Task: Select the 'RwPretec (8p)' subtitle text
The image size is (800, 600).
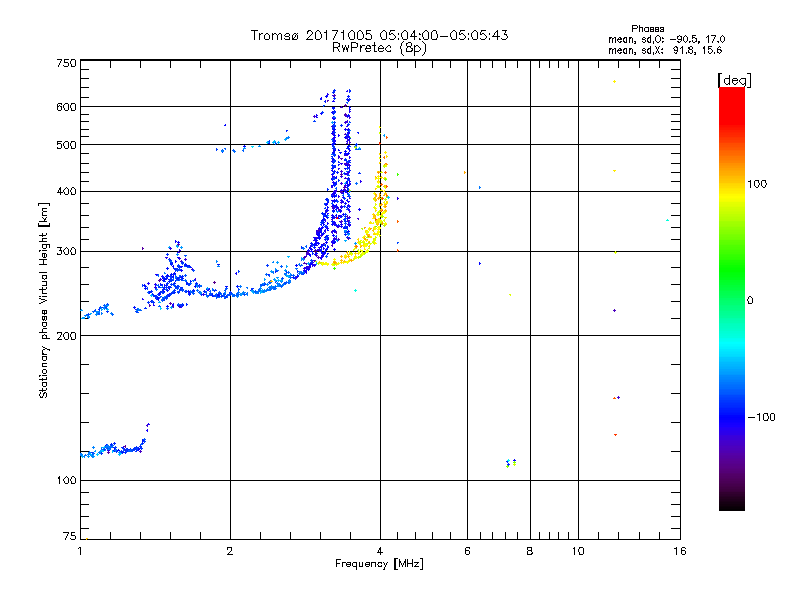Action: [x=379, y=48]
